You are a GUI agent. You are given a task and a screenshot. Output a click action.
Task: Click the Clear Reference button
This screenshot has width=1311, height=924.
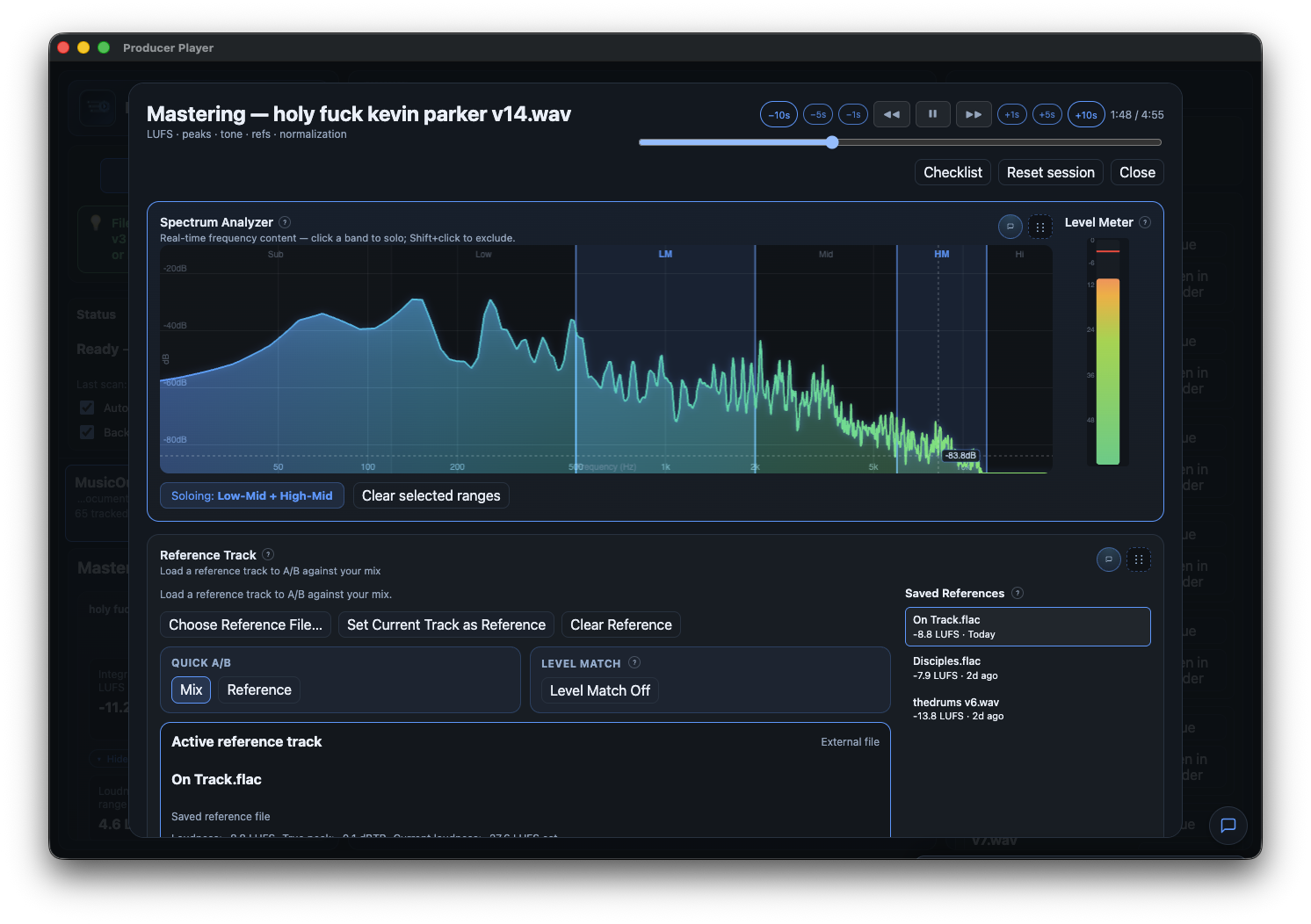click(x=621, y=624)
